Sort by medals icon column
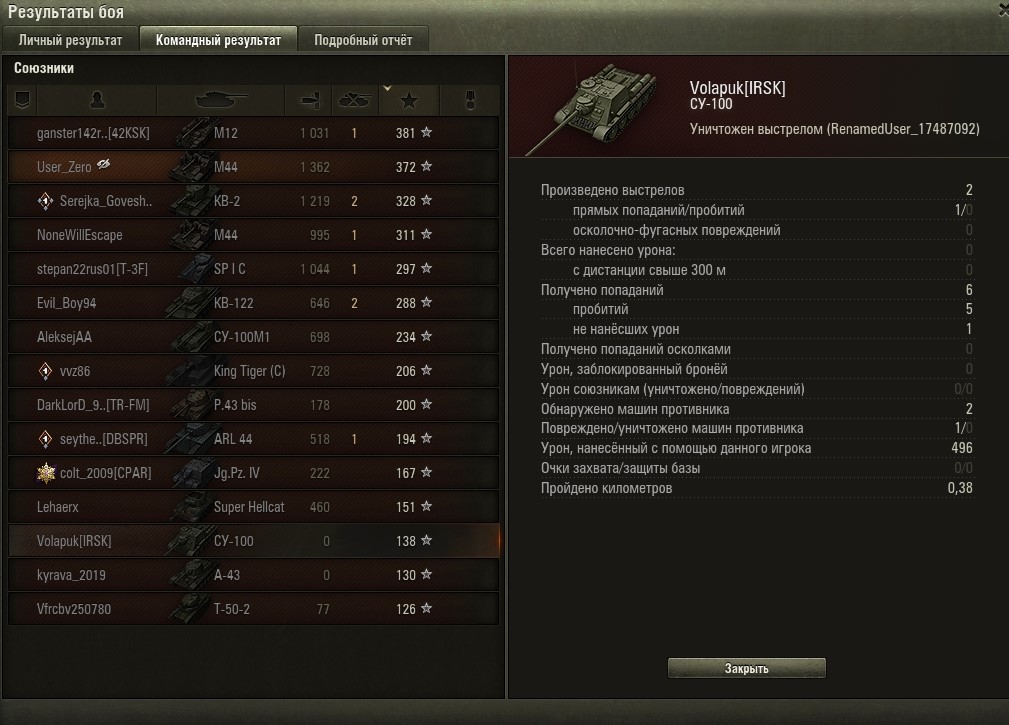This screenshot has width=1009, height=725. [x=470, y=100]
